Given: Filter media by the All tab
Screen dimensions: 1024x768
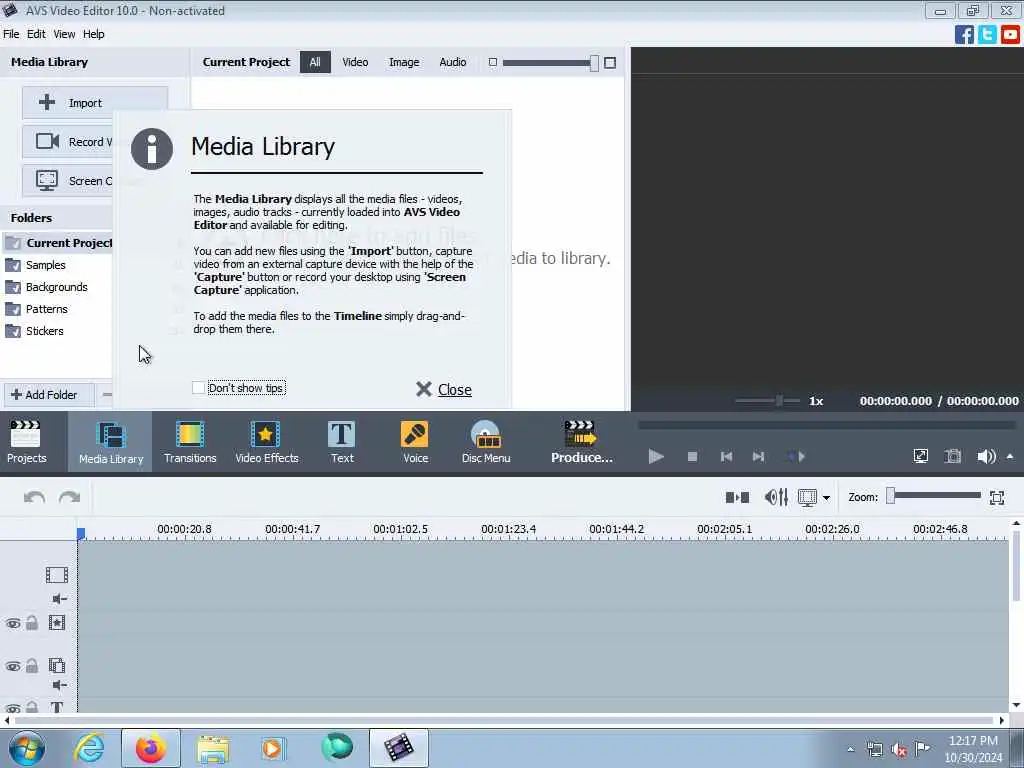Looking at the screenshot, I should (x=315, y=62).
